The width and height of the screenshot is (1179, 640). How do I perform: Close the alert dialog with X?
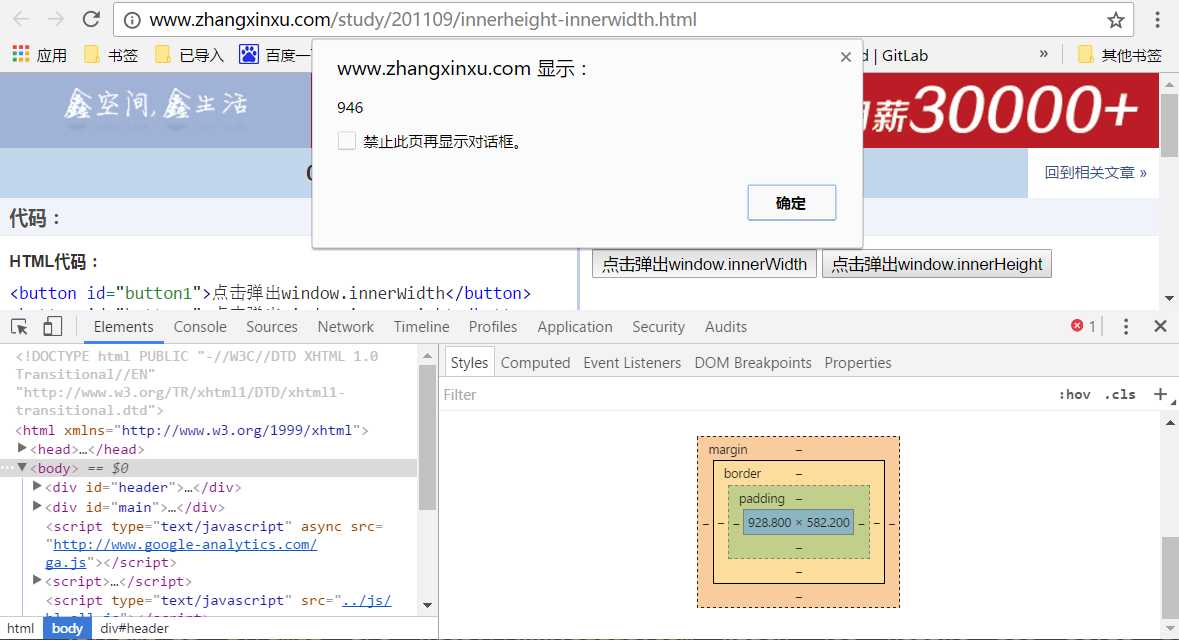pos(846,57)
